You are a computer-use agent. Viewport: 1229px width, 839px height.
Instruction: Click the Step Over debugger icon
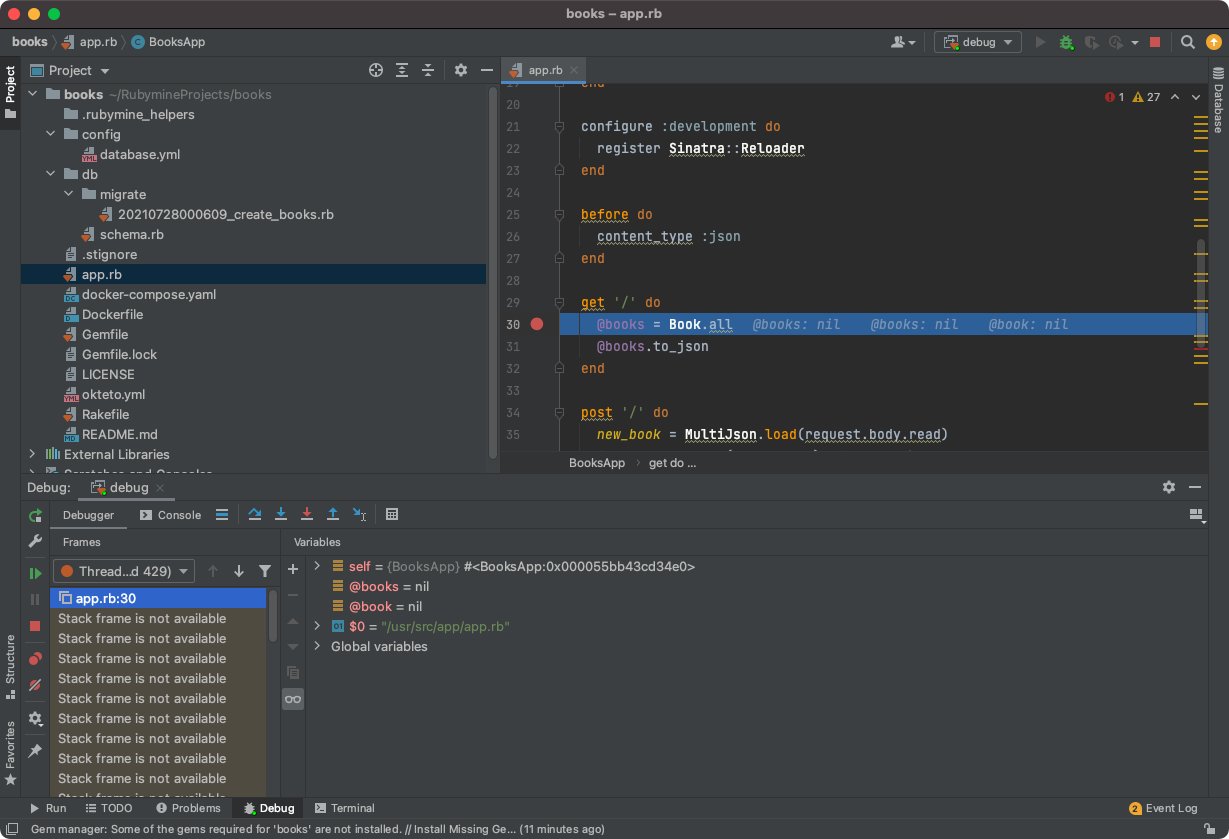click(255, 514)
